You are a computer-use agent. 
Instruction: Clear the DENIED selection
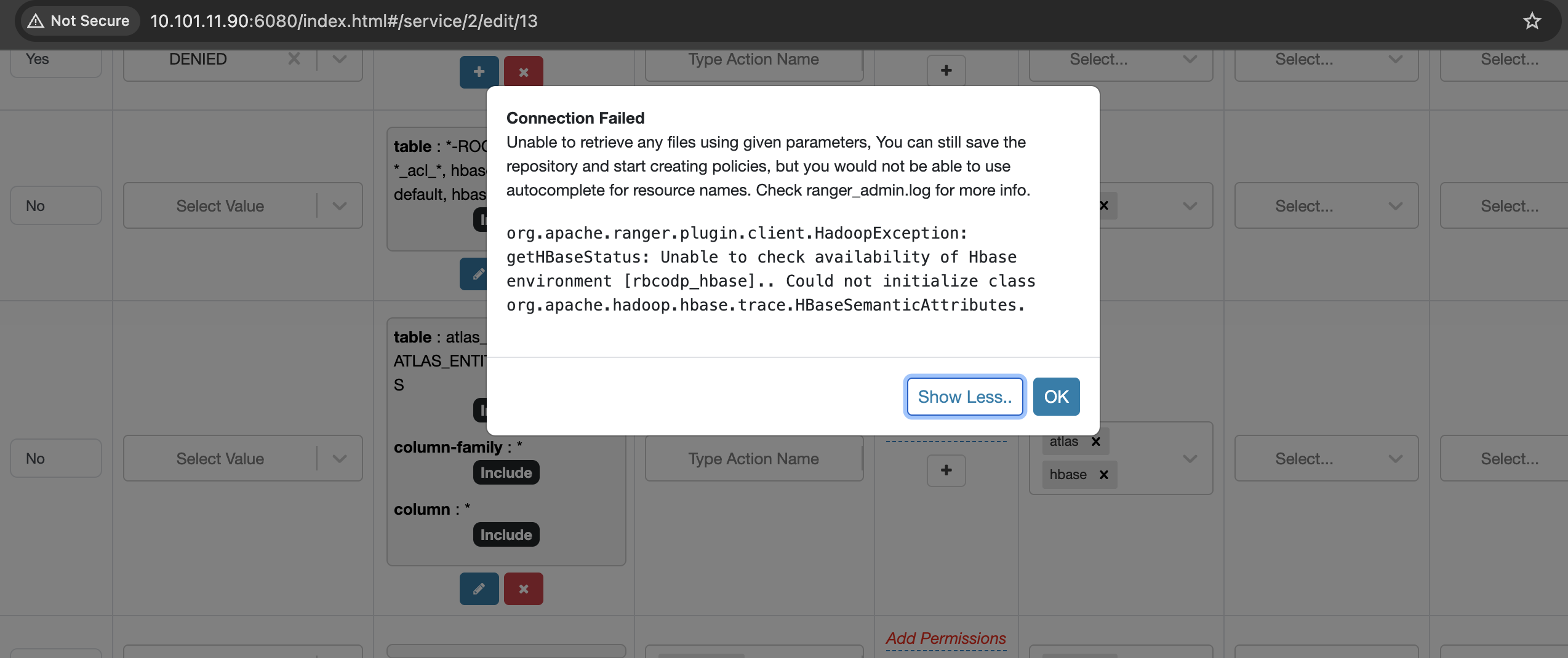[x=294, y=59]
